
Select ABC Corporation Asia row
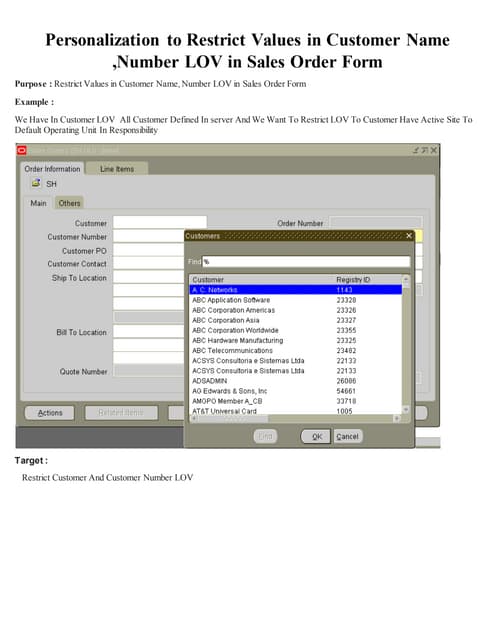point(296,320)
